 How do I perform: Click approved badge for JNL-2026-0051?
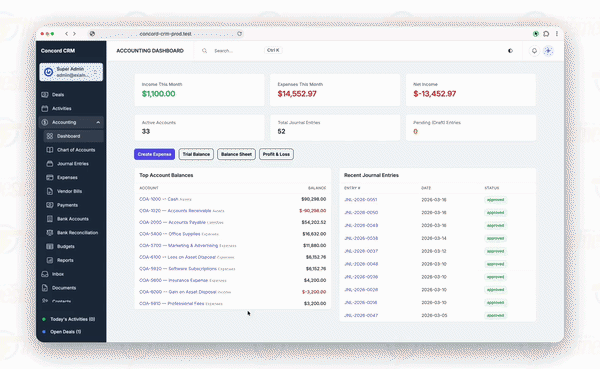pyautogui.click(x=496, y=200)
